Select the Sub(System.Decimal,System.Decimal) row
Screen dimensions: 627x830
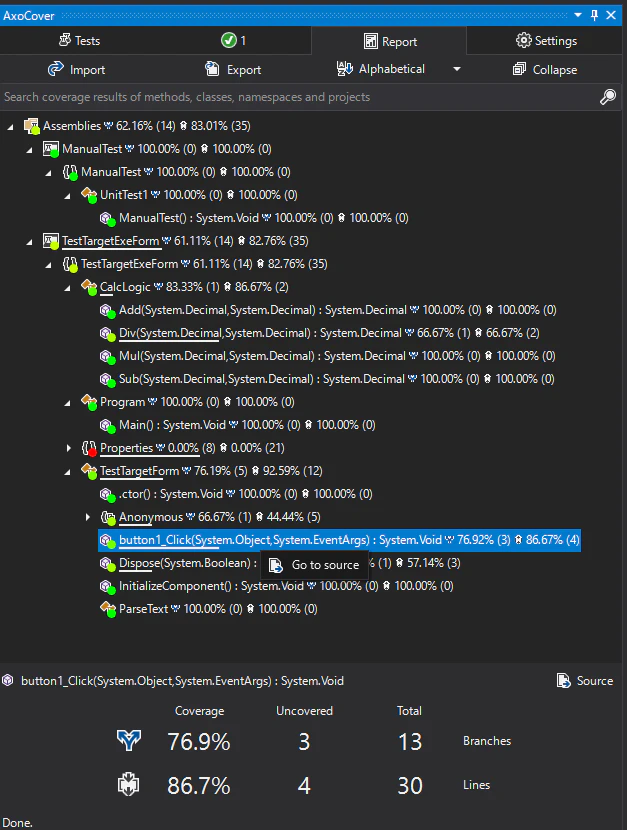[327, 379]
